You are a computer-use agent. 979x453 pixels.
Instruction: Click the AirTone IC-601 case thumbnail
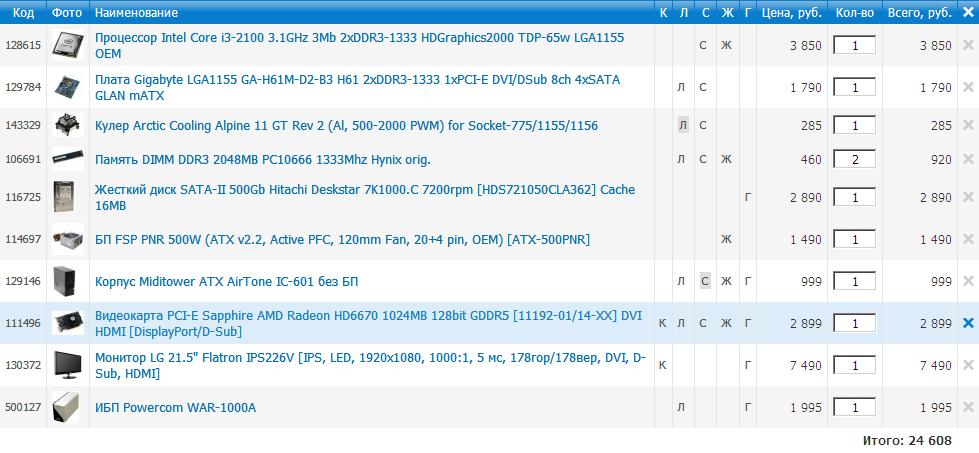pyautogui.click(x=67, y=281)
